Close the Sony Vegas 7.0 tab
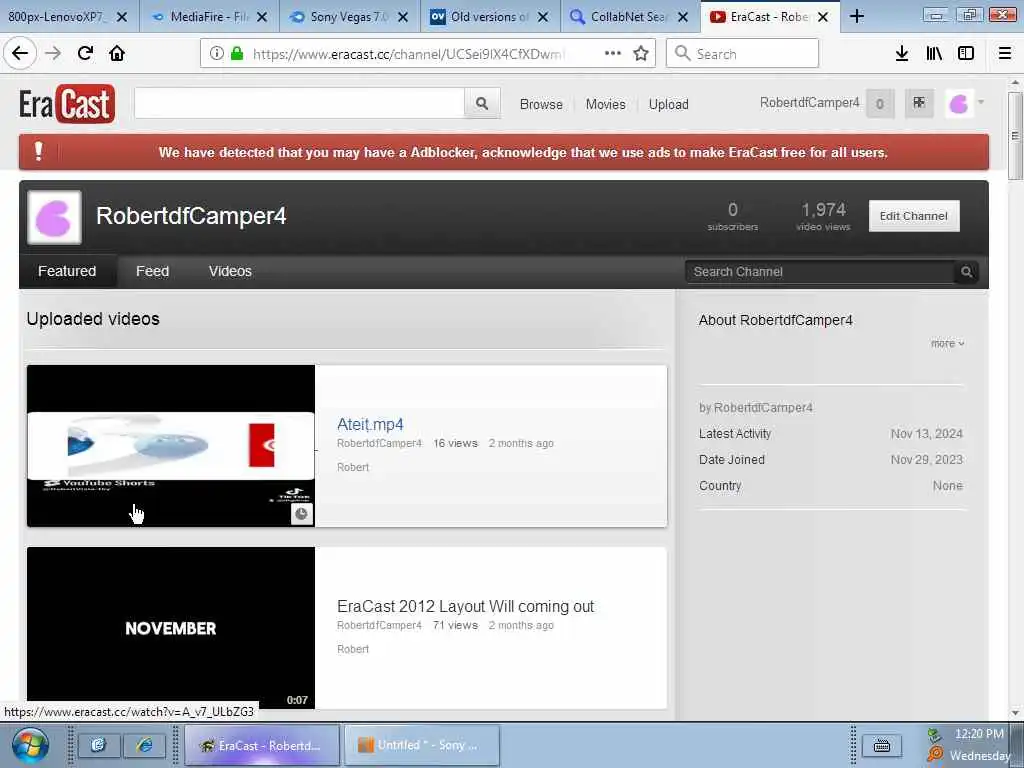 (x=403, y=17)
